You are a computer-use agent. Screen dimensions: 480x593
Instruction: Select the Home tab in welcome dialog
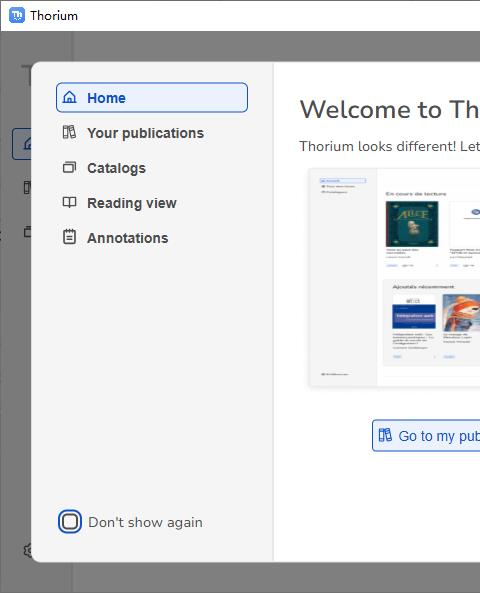coord(152,98)
